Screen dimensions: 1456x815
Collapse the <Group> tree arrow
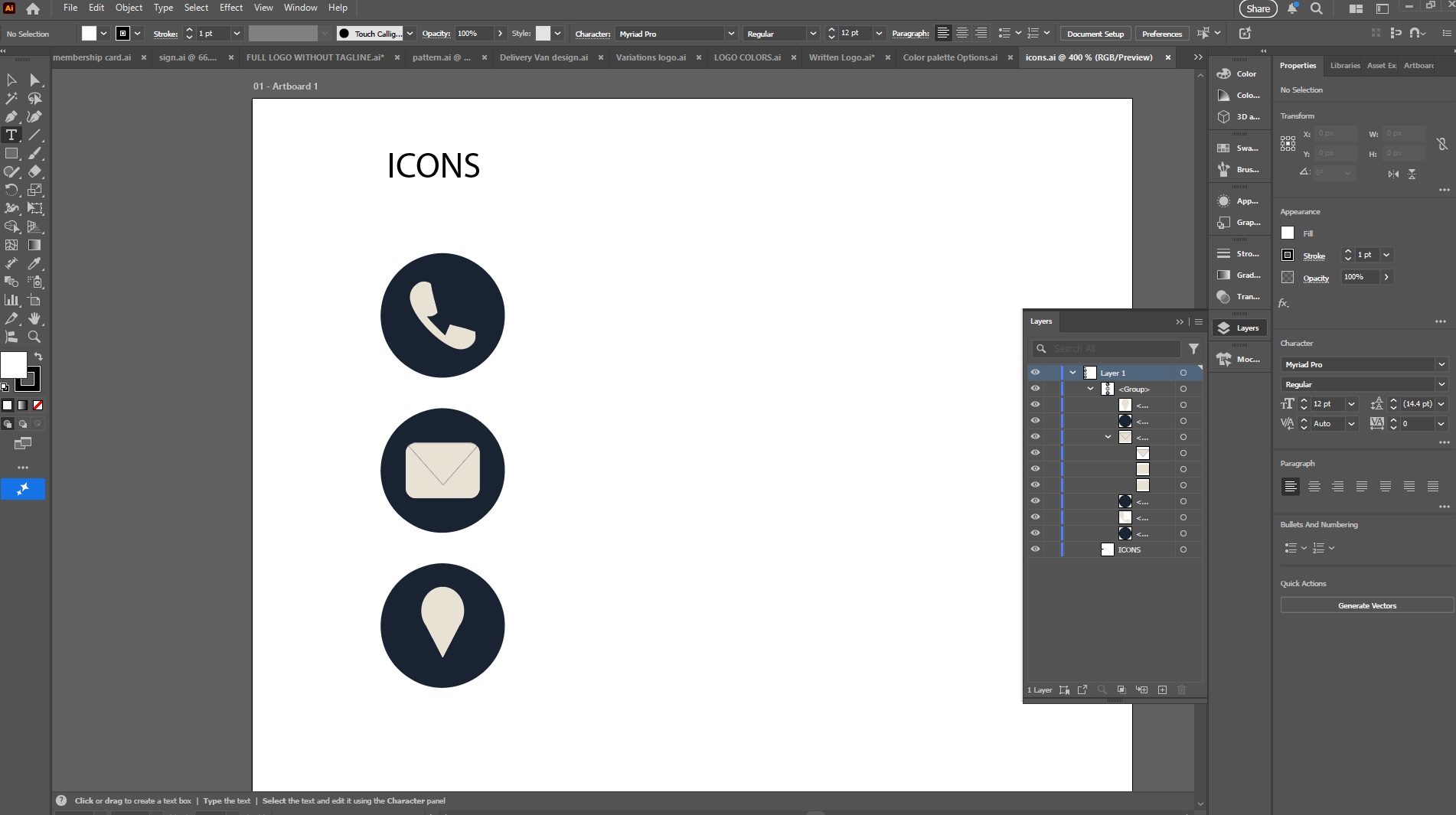point(1090,389)
